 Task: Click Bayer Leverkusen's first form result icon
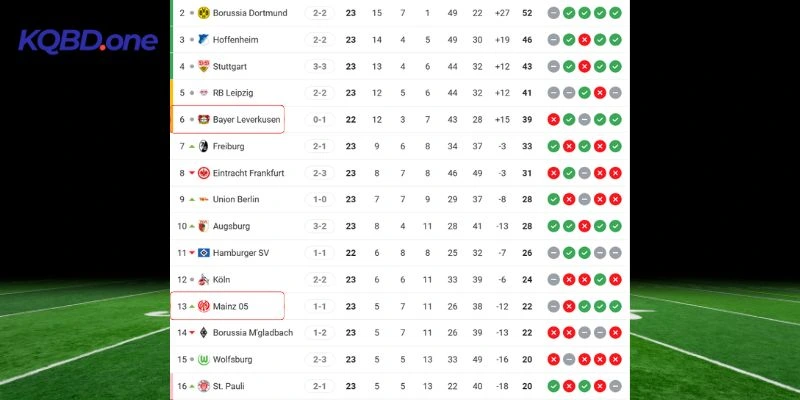pyautogui.click(x=553, y=120)
